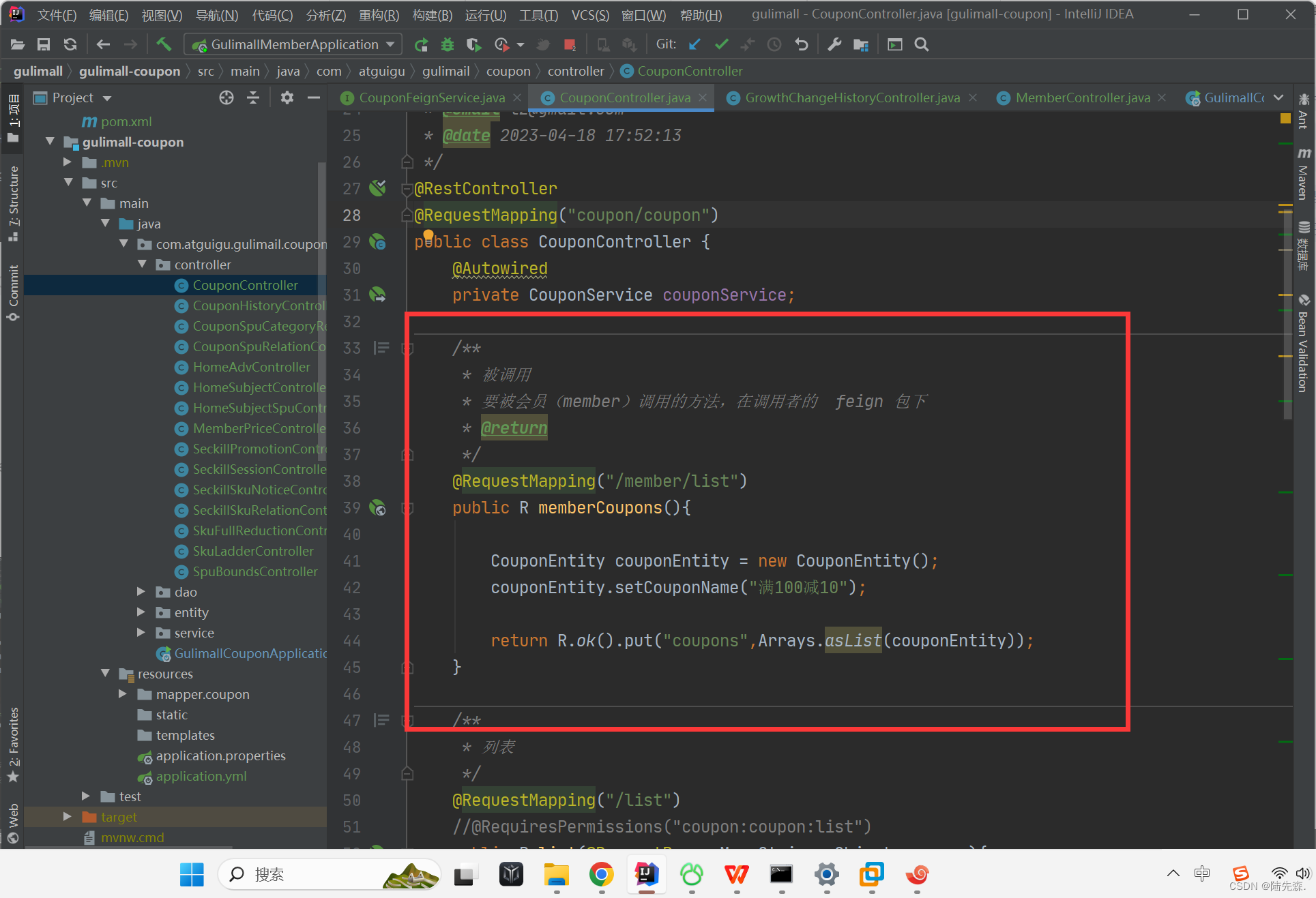Toggle the Structure tool window

tap(13, 203)
